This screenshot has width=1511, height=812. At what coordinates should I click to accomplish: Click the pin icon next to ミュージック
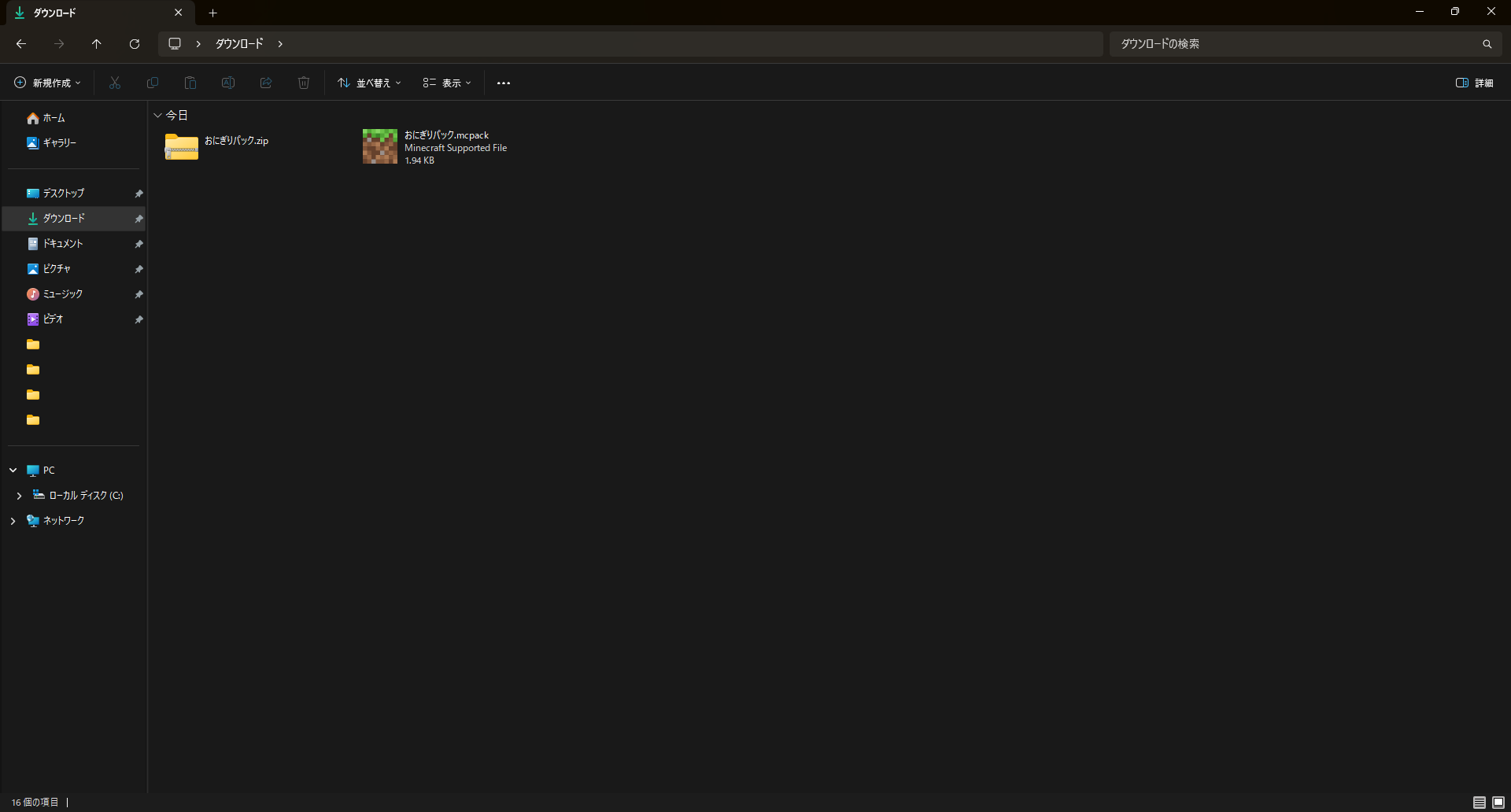coord(139,294)
